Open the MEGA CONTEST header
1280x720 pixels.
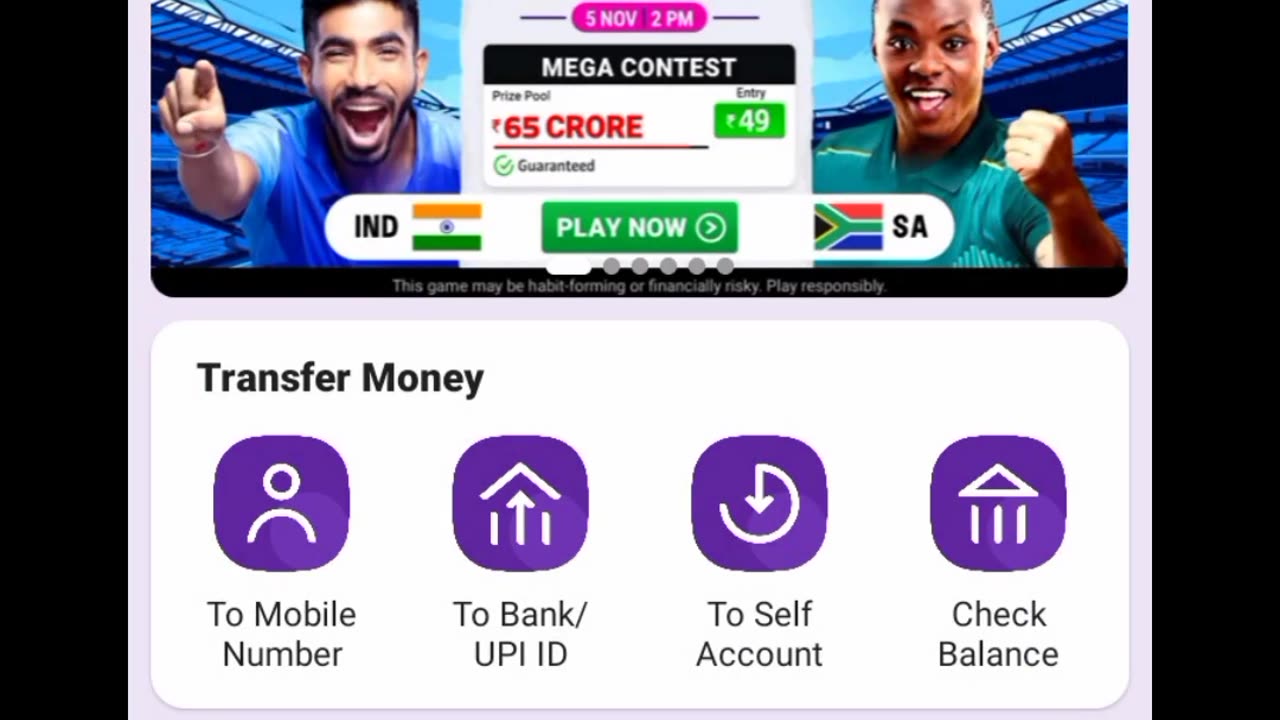click(639, 67)
